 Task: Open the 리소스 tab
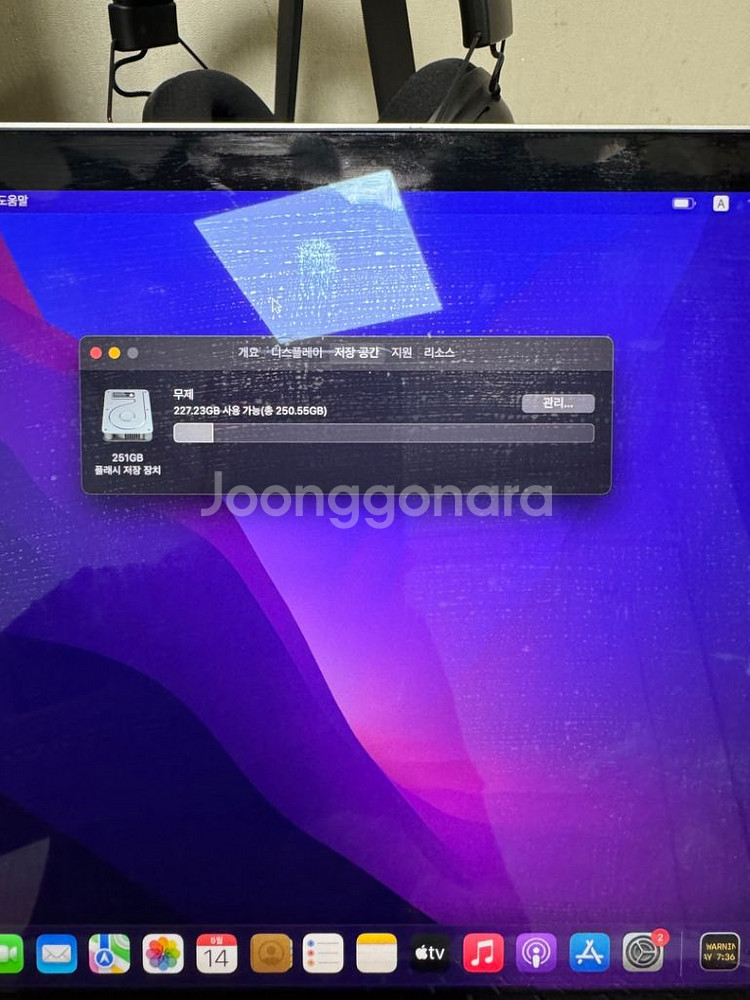[439, 352]
